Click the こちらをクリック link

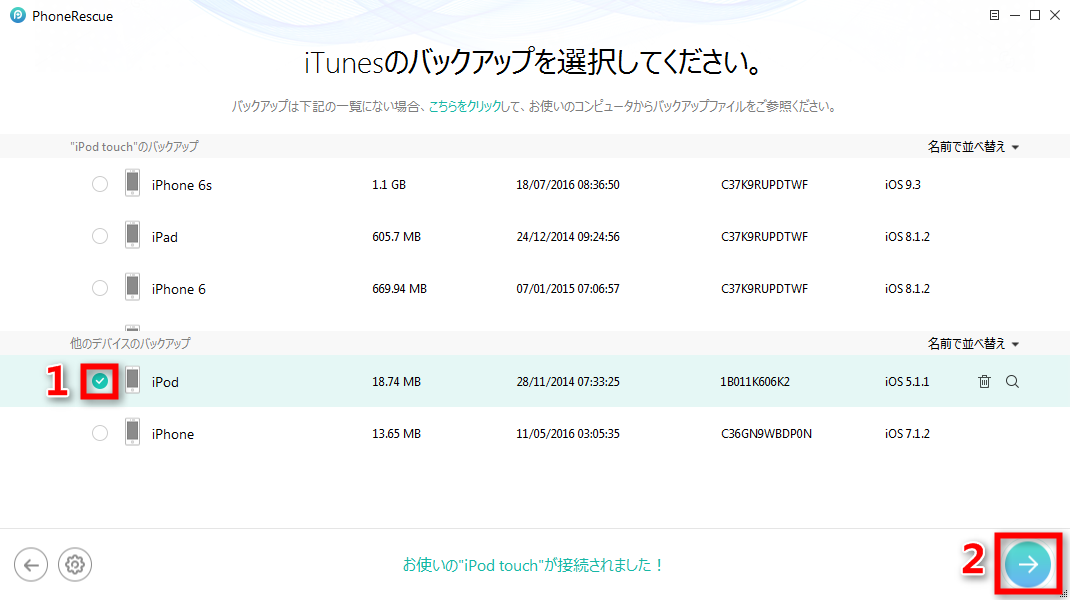point(465,106)
